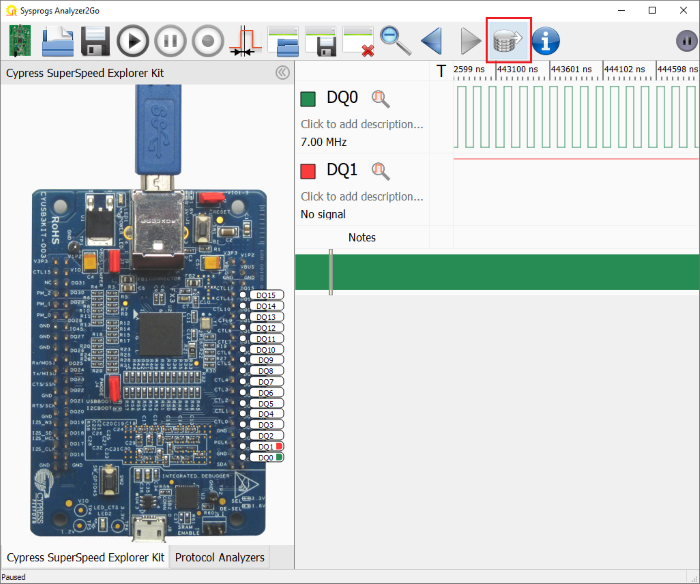Image resolution: width=700 pixels, height=584 pixels.
Task: Zoom out with the magnifier icon
Action: point(396,41)
